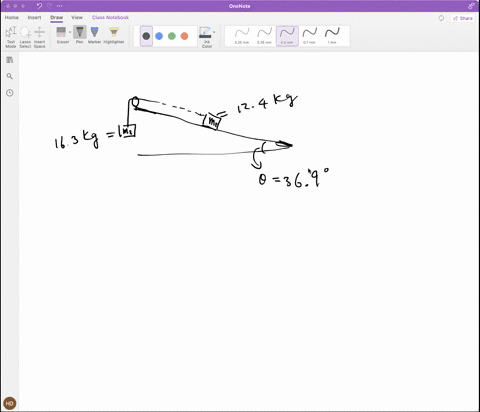Image resolution: width=480 pixels, height=412 pixels.
Task: Open the Ink Color picker
Action: (205, 37)
